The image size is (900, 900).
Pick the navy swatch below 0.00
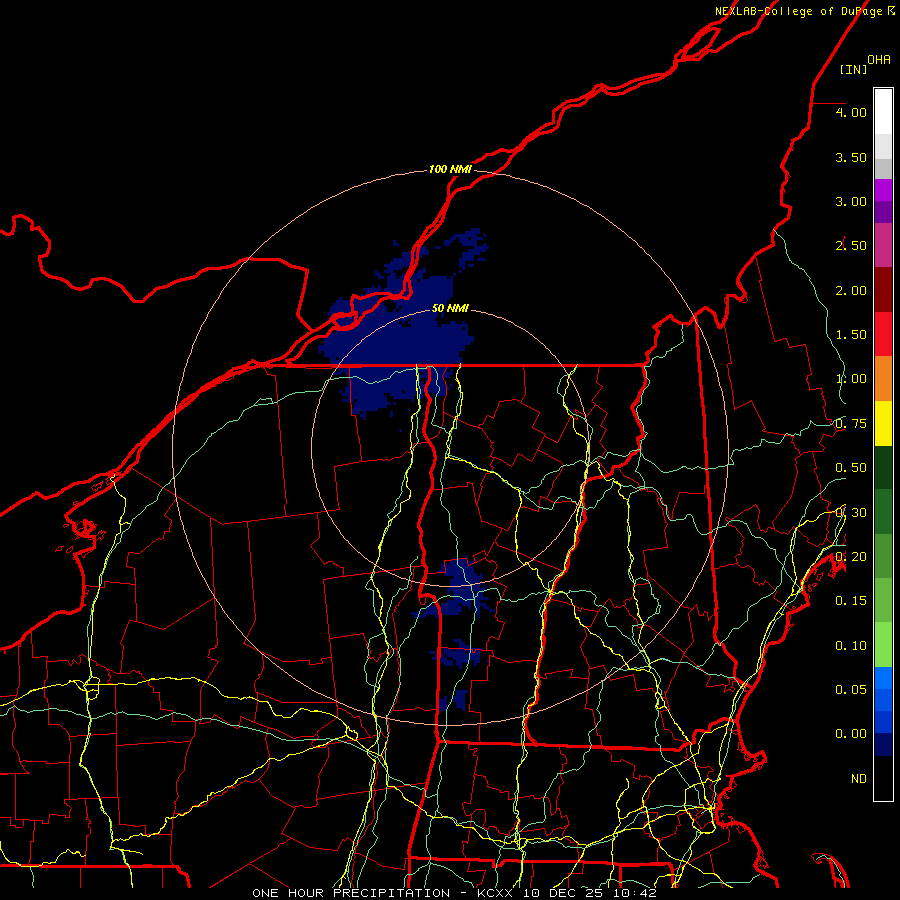pos(883,745)
